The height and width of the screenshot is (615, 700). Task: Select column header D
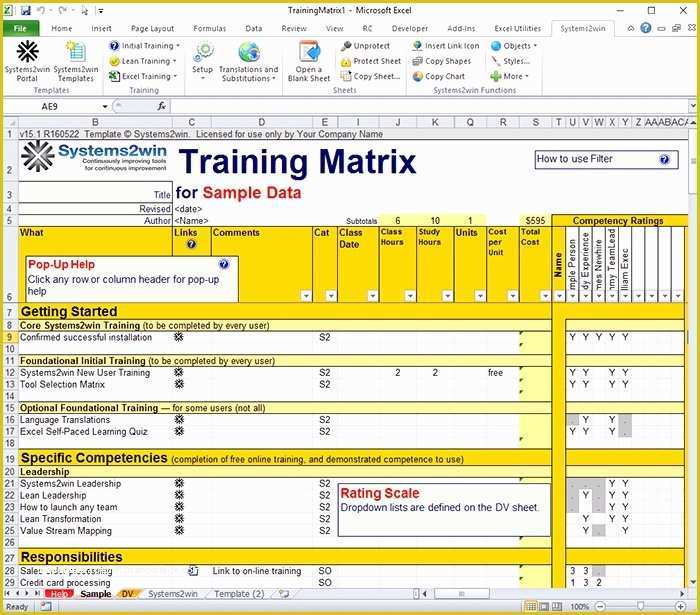click(262, 122)
